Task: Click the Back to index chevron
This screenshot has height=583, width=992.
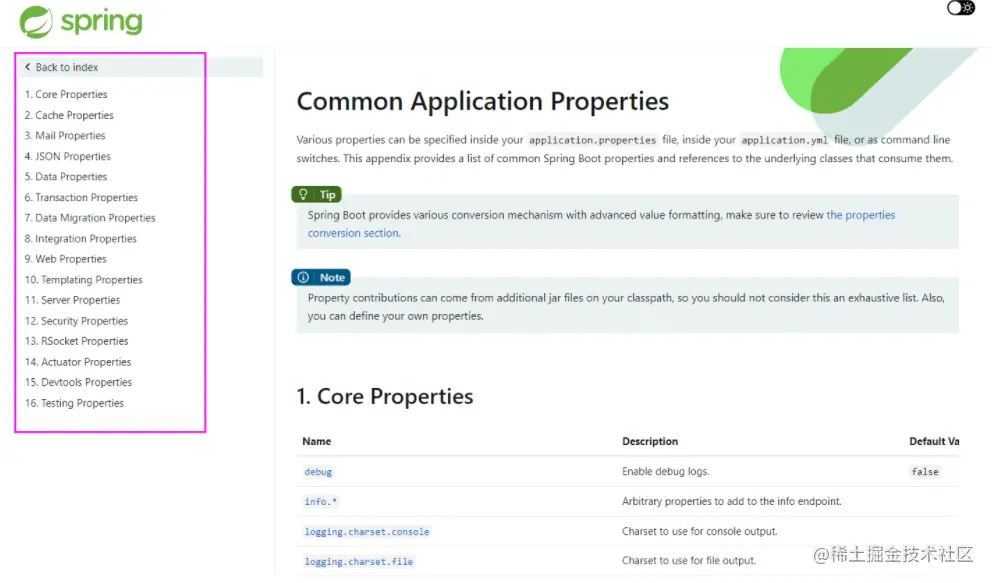Action: coord(27,66)
